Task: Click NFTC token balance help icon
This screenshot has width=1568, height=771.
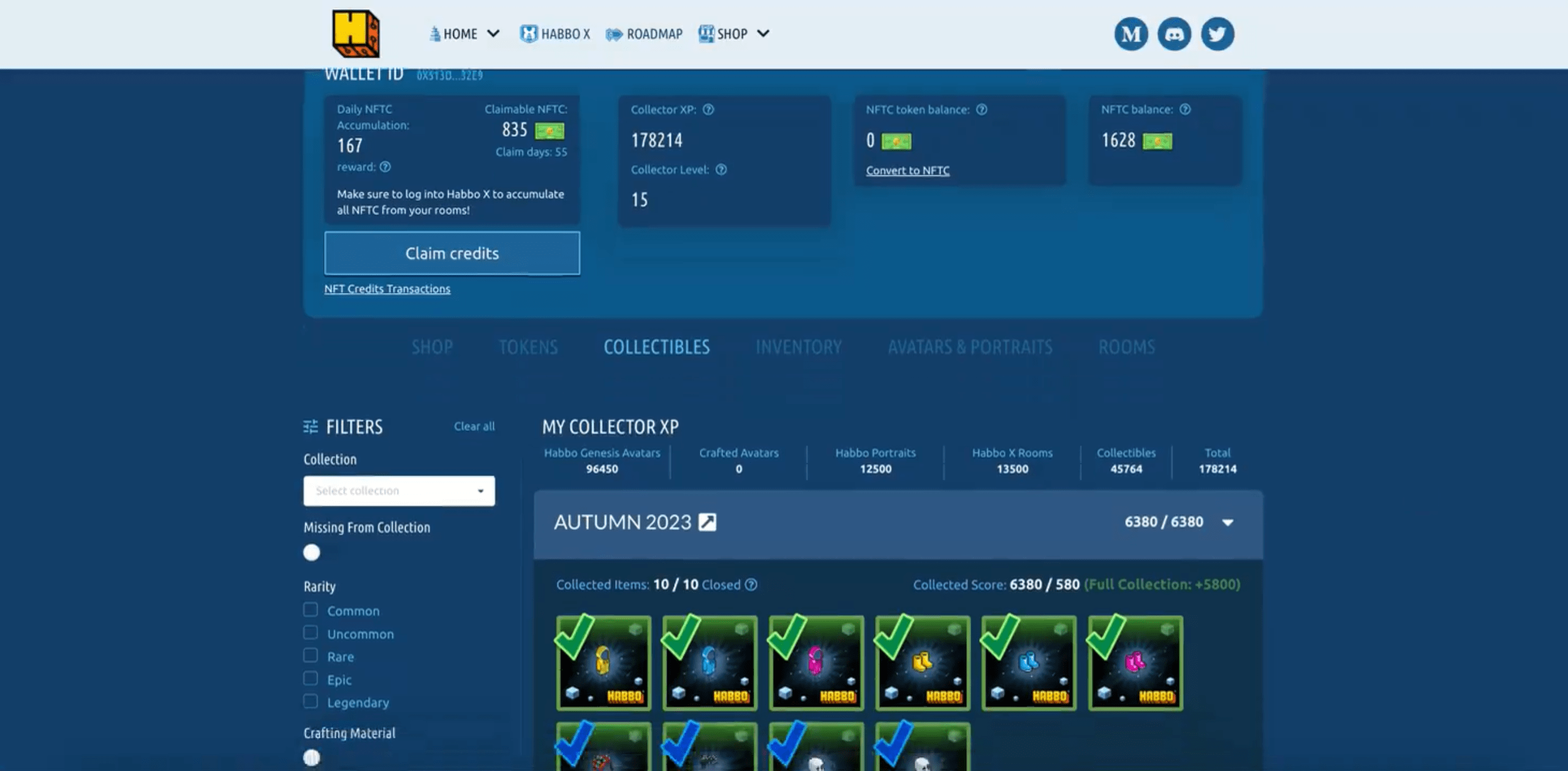Action: coord(982,110)
